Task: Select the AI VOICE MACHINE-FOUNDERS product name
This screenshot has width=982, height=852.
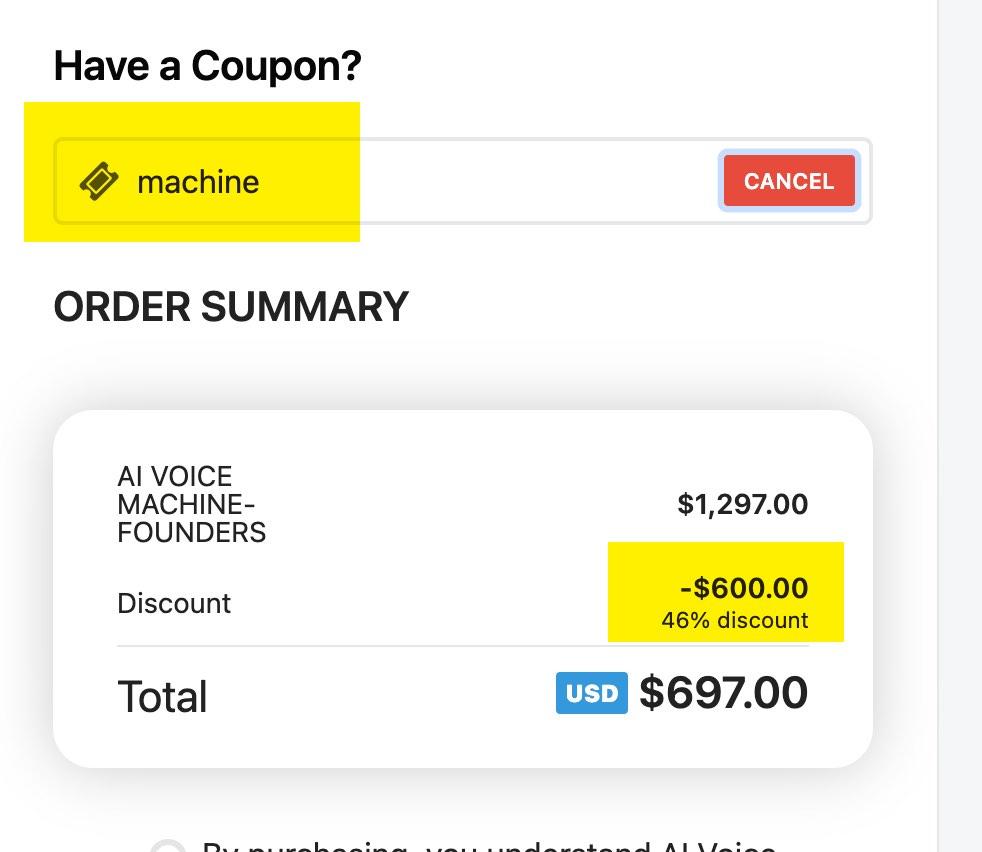Action: click(191, 504)
